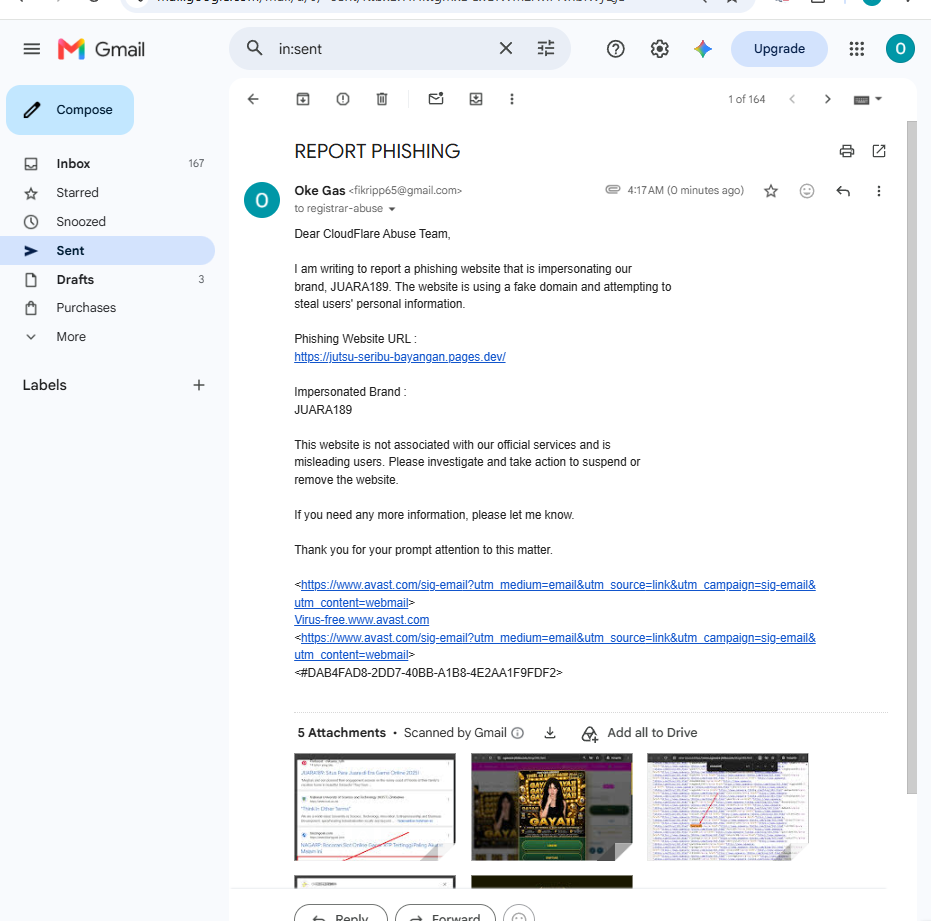Open the Support help icon

click(616, 49)
